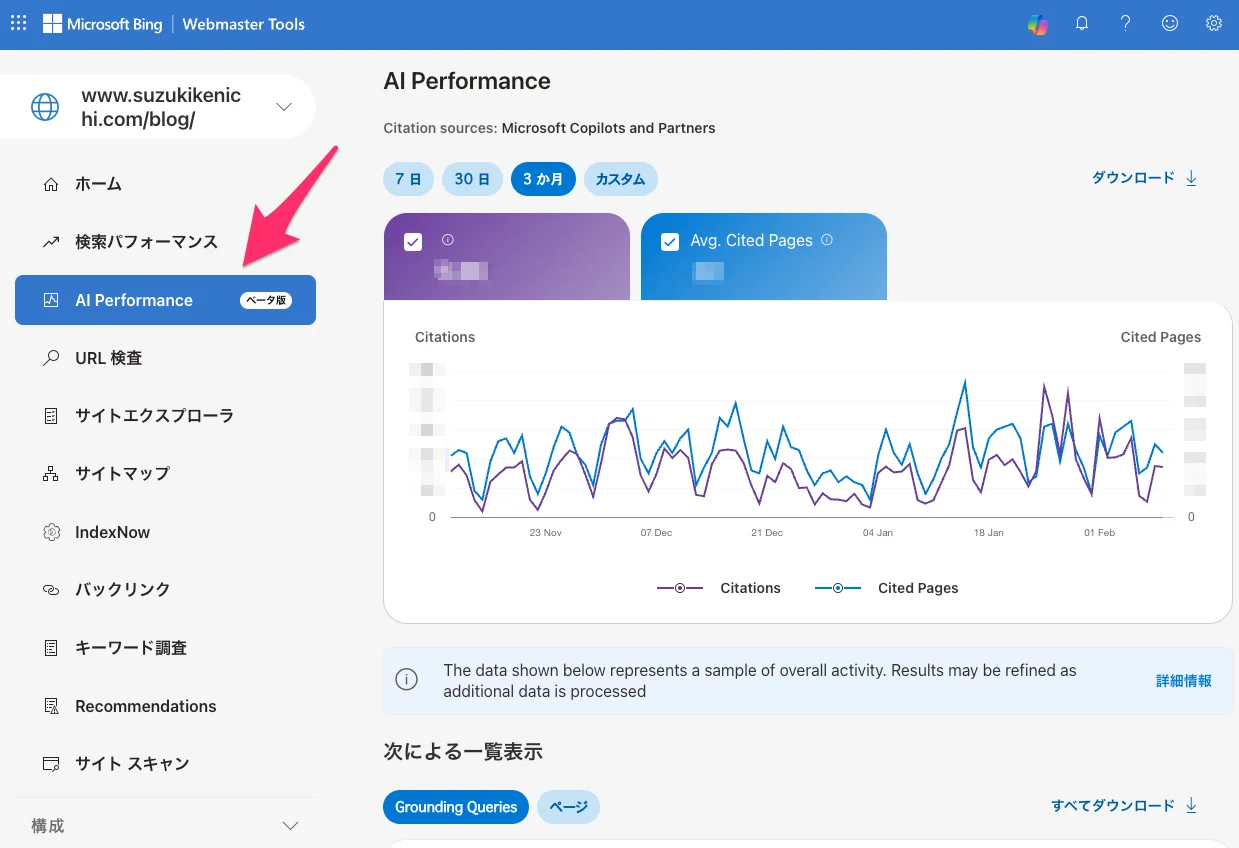Image resolution: width=1239 pixels, height=848 pixels.
Task: Select the URL 検査 tool
Action: point(110,357)
